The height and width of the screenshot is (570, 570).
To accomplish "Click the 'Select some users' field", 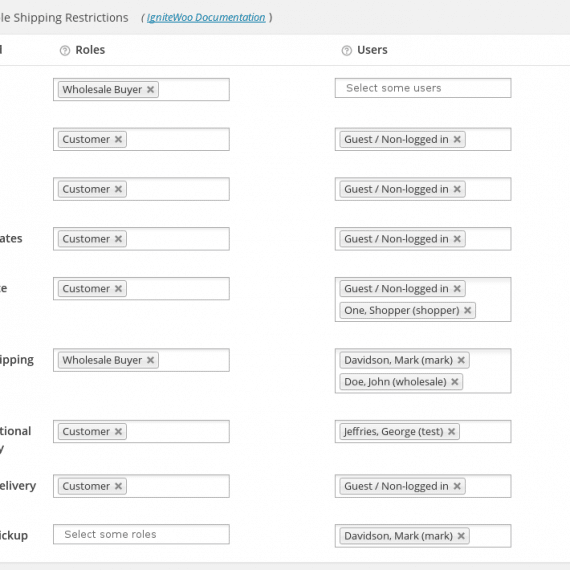I will [x=423, y=88].
